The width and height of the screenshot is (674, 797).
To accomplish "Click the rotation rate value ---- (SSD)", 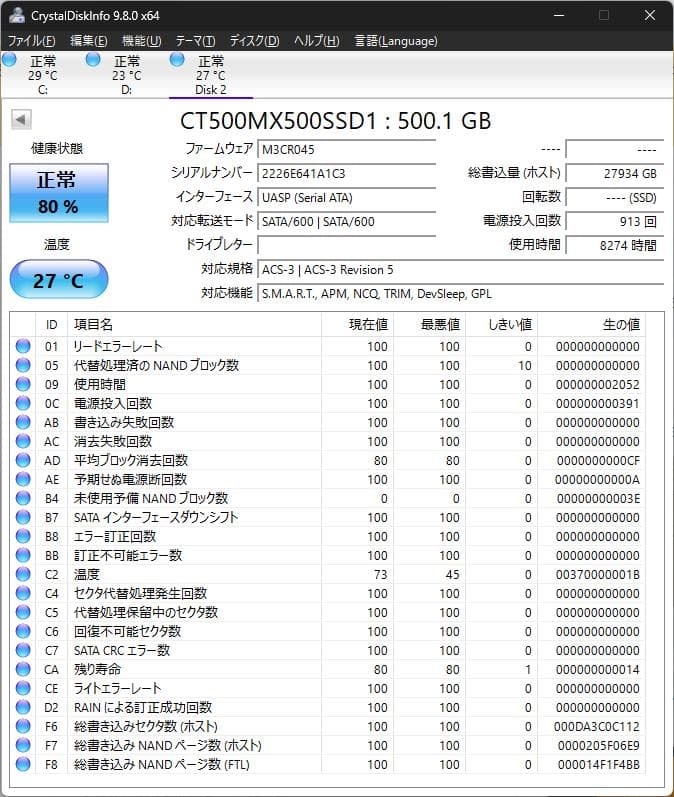I will click(615, 197).
